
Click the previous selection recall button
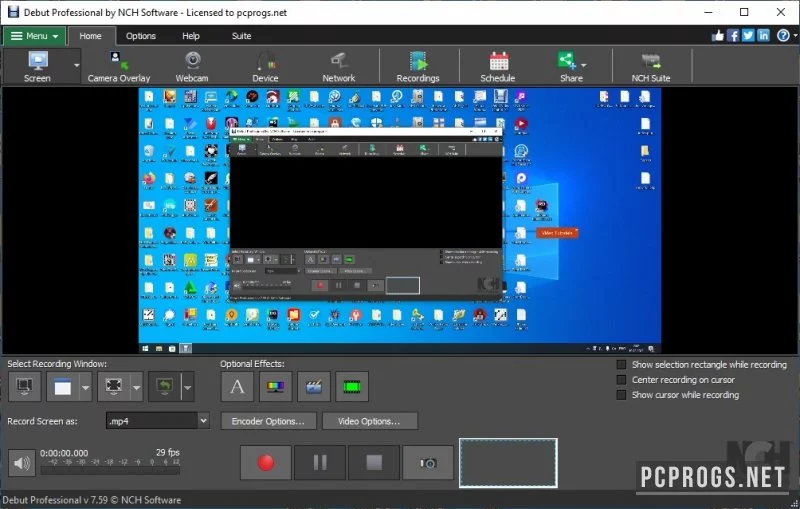(x=164, y=387)
